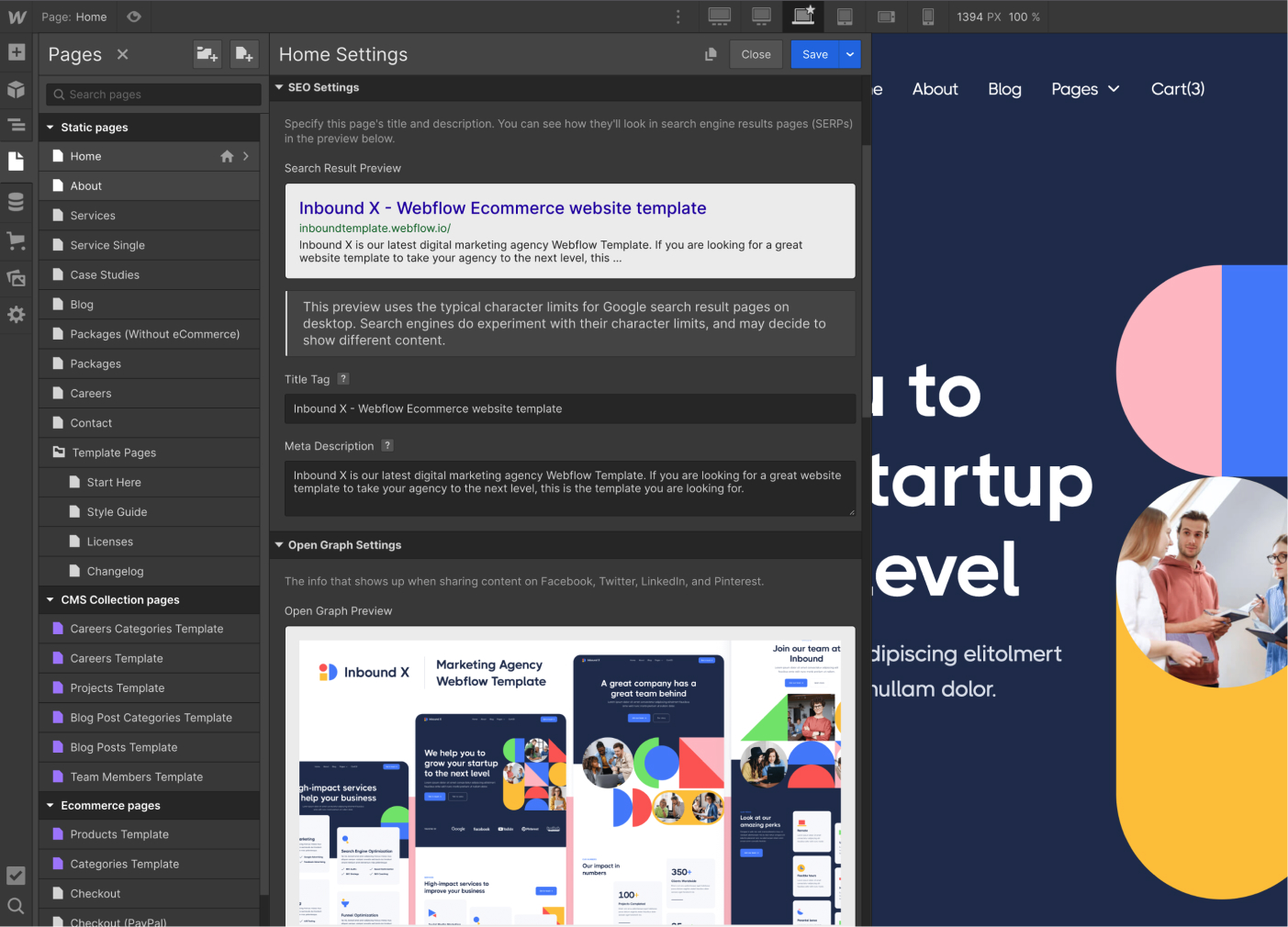Click the Webflow logo icon

click(x=17, y=17)
